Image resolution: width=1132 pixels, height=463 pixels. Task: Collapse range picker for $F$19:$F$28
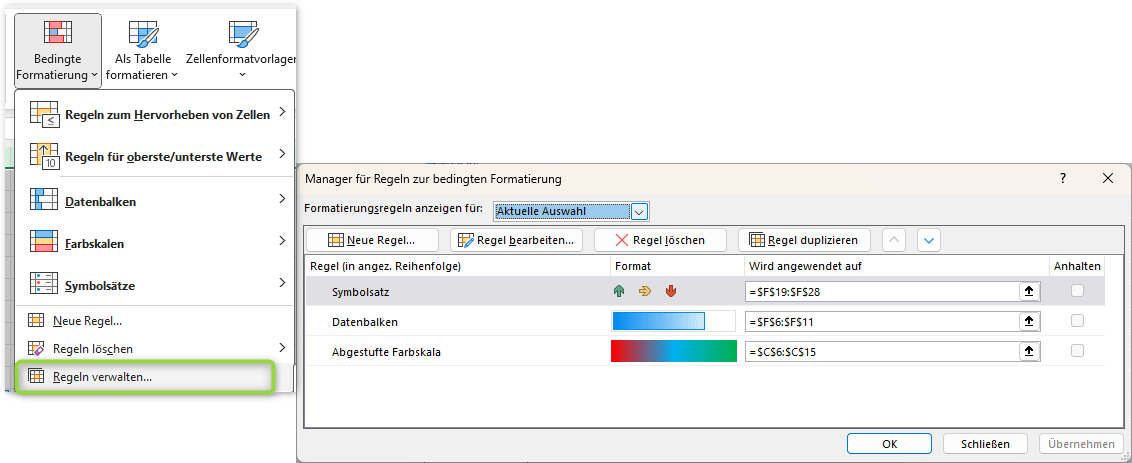[1029, 291]
